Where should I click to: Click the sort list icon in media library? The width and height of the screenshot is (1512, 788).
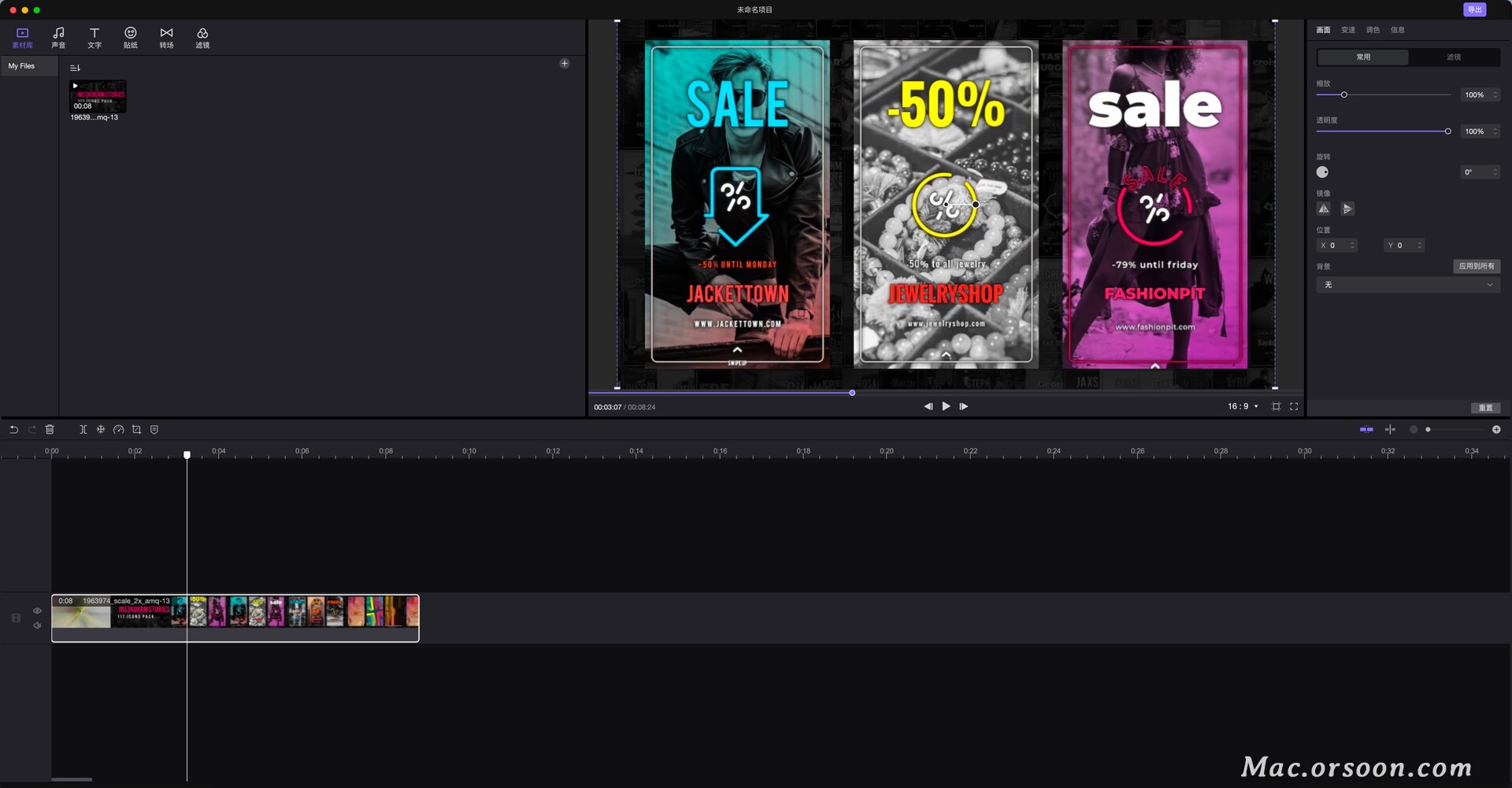(x=75, y=68)
